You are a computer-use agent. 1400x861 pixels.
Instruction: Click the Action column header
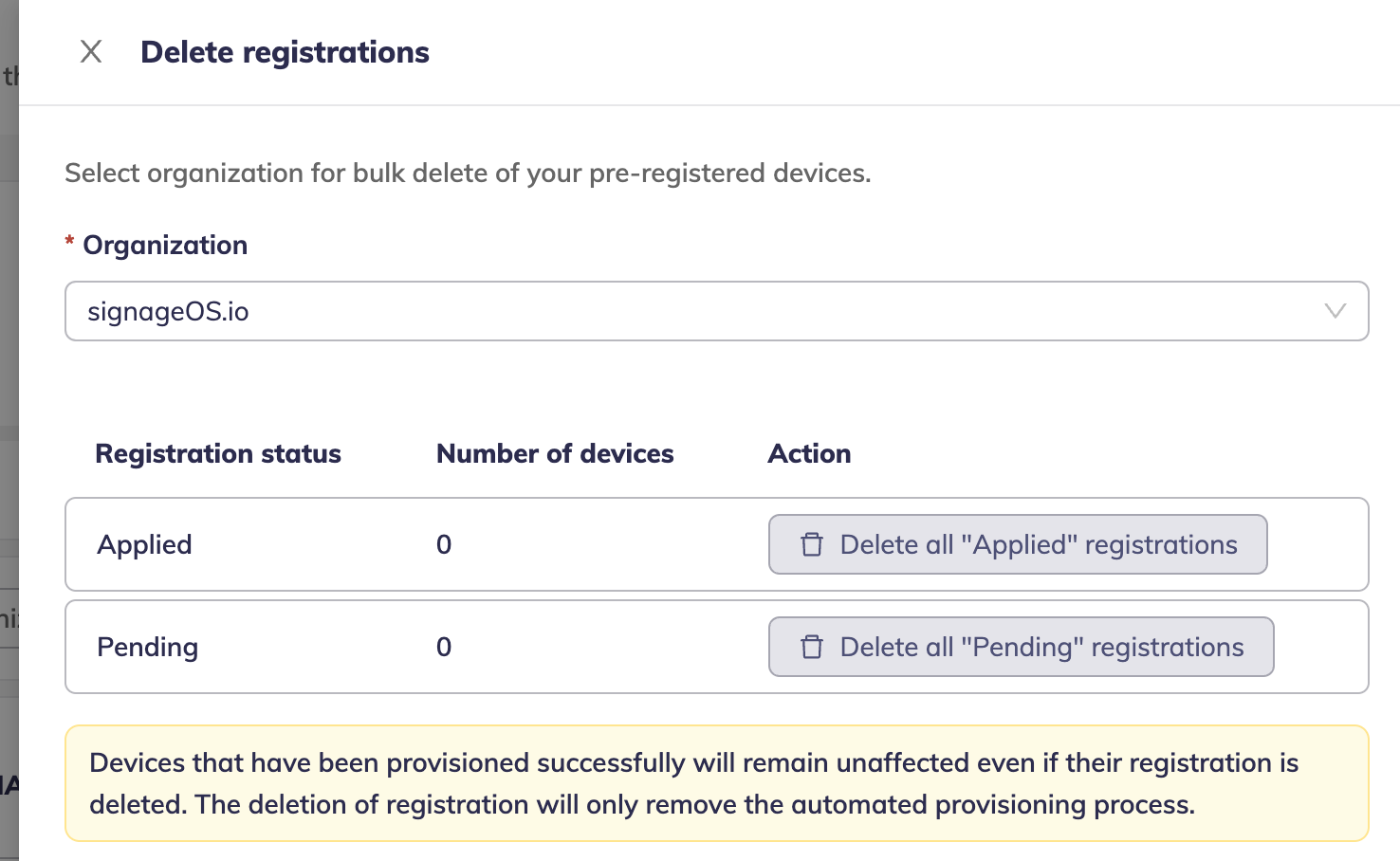pos(809,453)
